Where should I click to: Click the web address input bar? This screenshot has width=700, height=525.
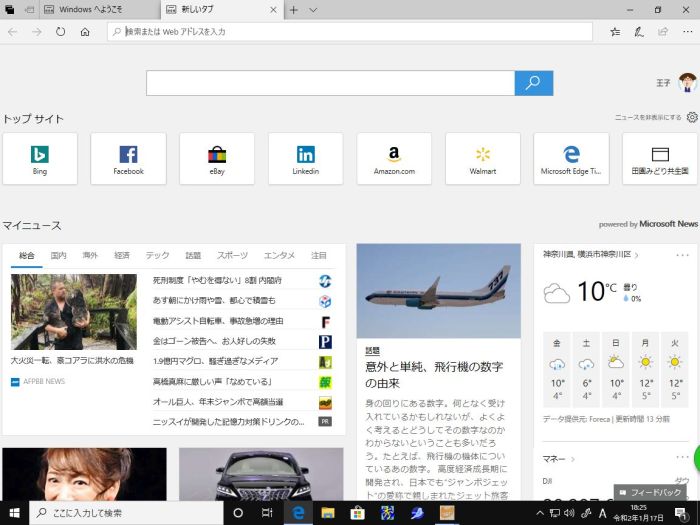[x=350, y=32]
